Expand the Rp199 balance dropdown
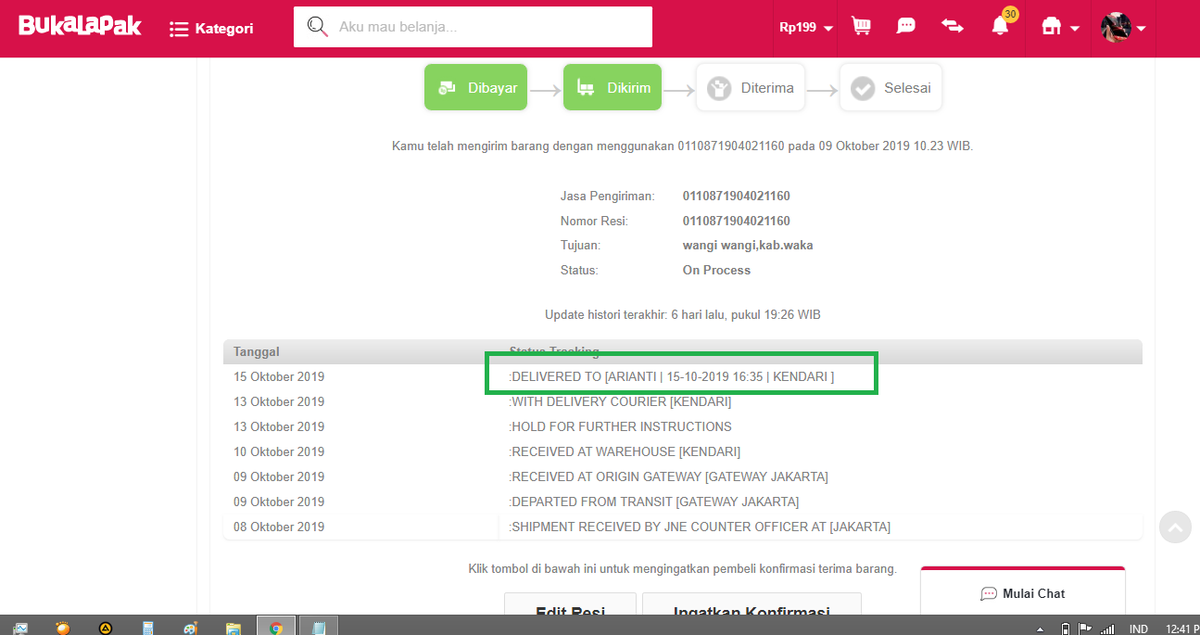Viewport: 1200px width, 635px height. click(806, 28)
